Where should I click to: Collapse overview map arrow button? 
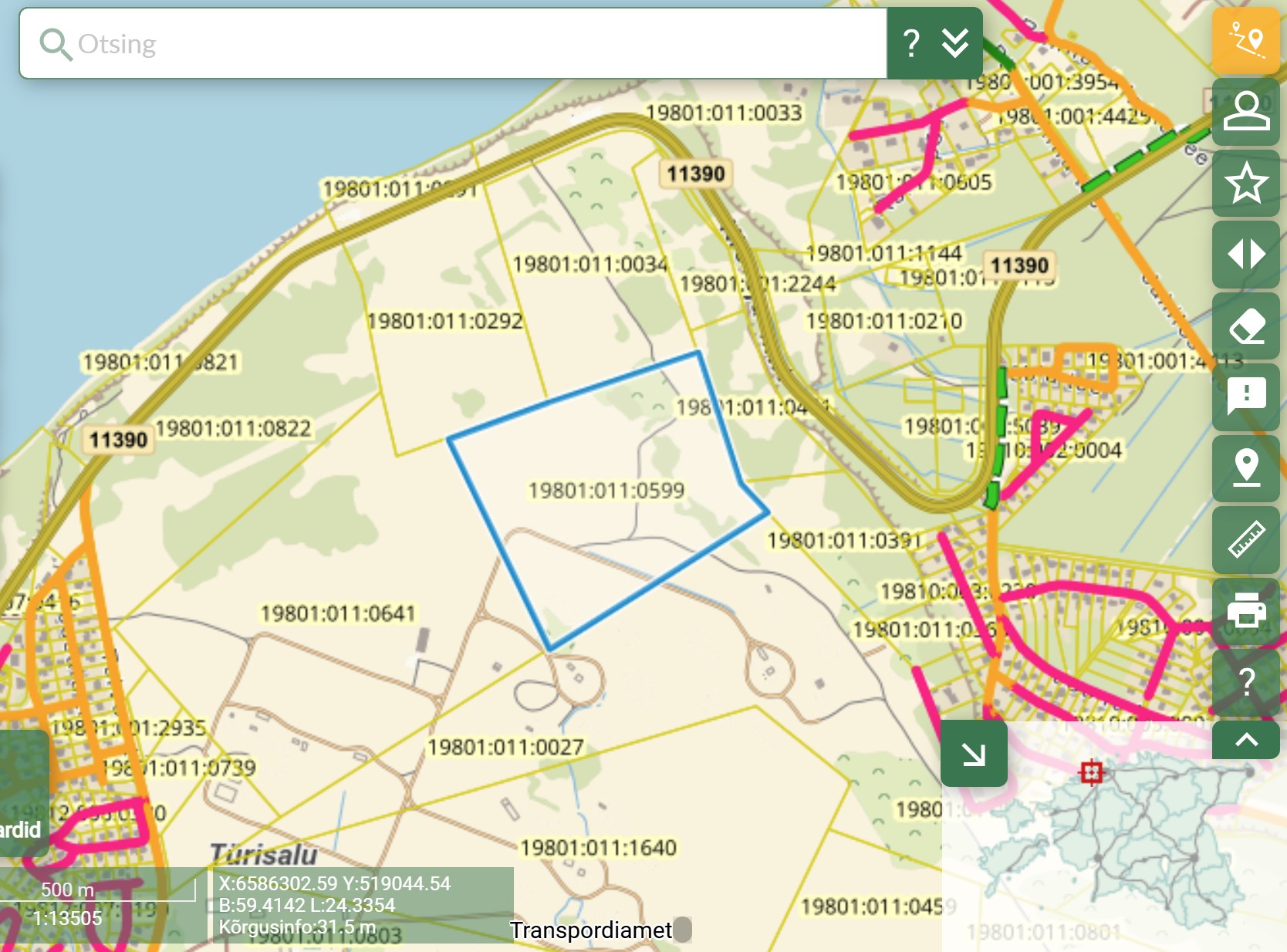tap(974, 753)
